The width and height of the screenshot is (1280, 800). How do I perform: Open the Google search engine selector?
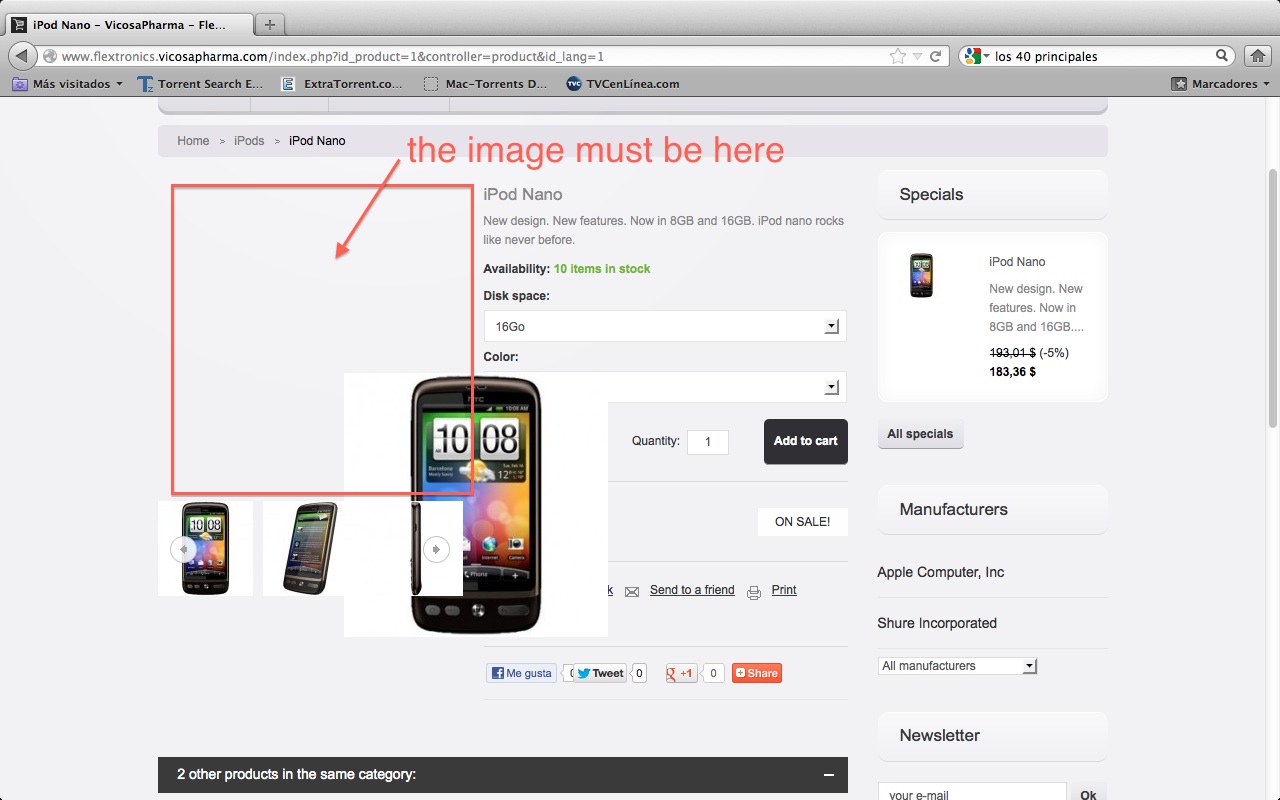click(x=975, y=56)
